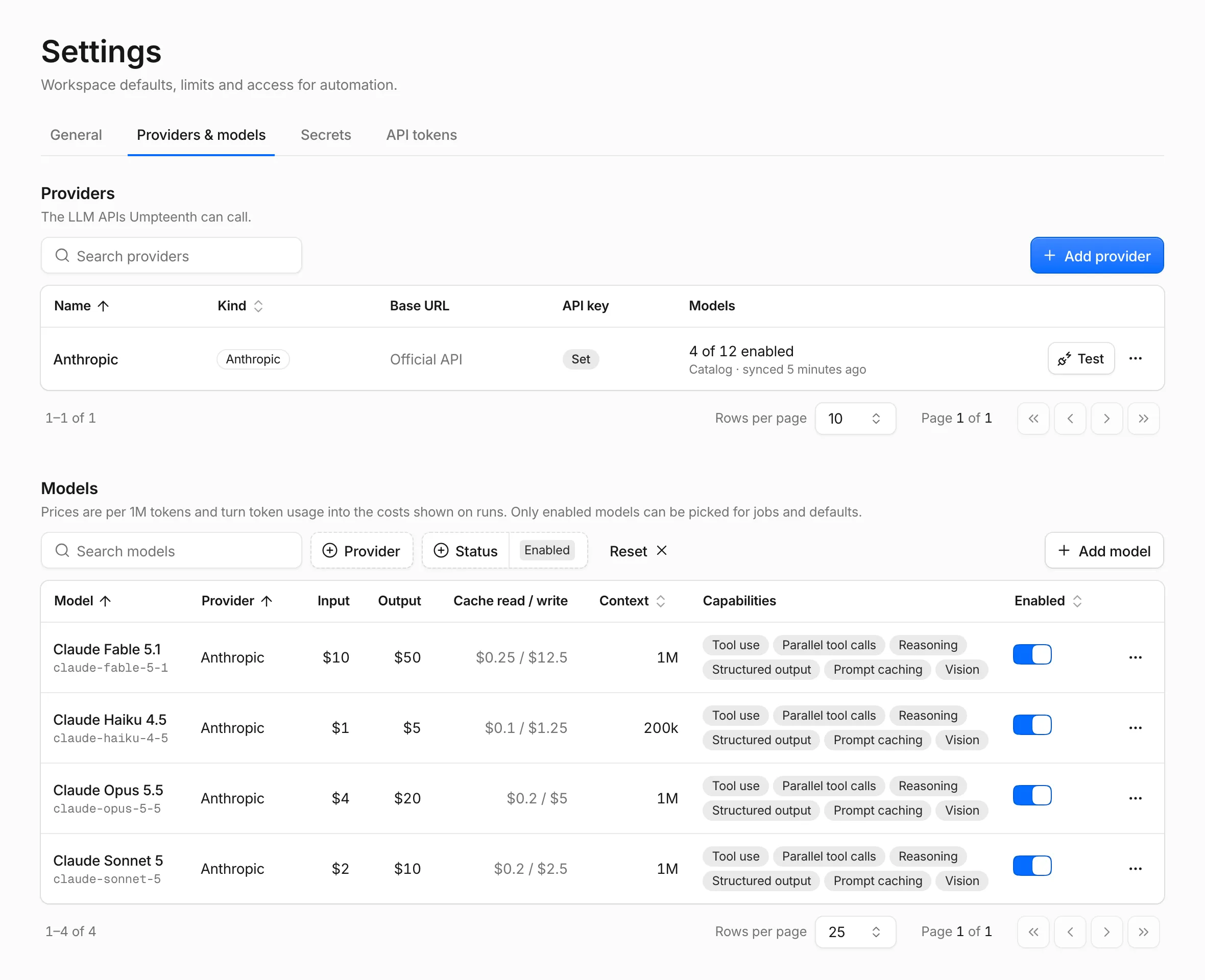The width and height of the screenshot is (1205, 980).
Task: Open the Provider filter
Action: click(x=361, y=550)
